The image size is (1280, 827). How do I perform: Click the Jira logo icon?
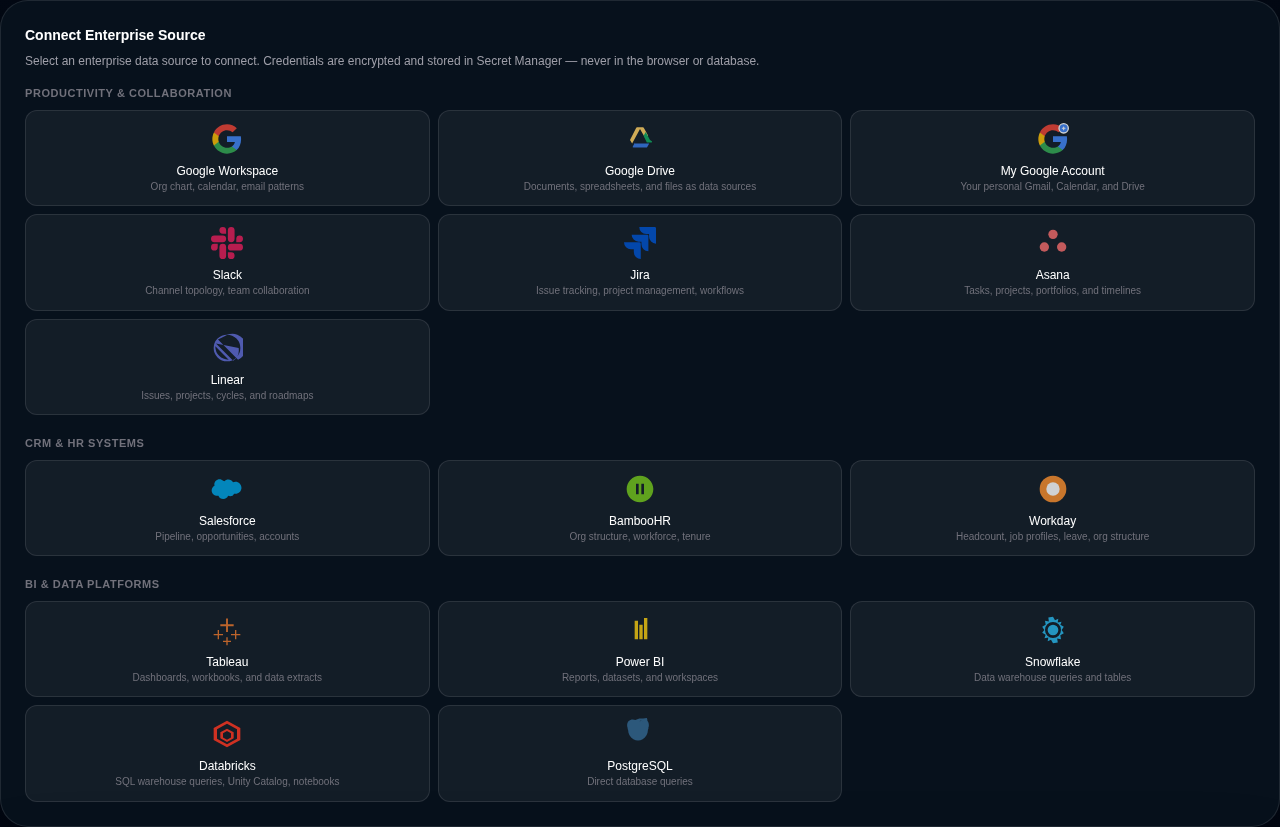coord(640,243)
